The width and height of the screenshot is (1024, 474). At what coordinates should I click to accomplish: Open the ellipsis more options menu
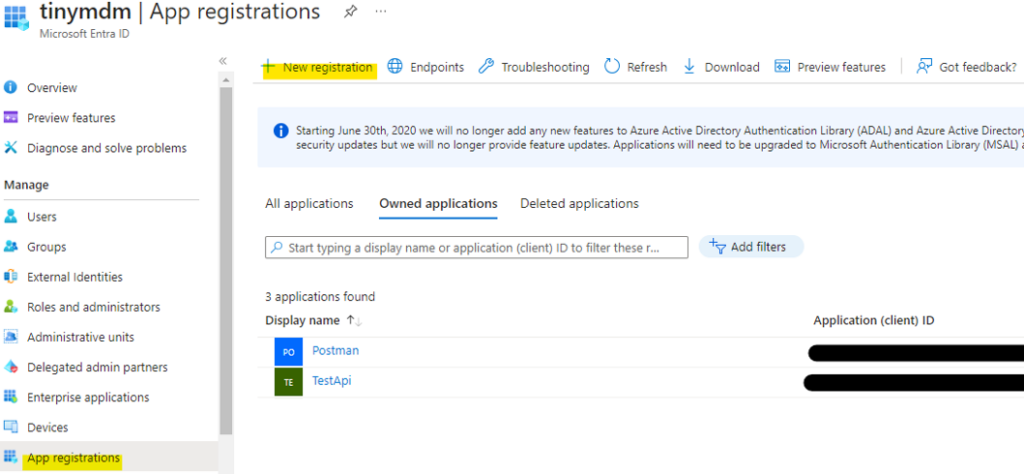coord(381,12)
